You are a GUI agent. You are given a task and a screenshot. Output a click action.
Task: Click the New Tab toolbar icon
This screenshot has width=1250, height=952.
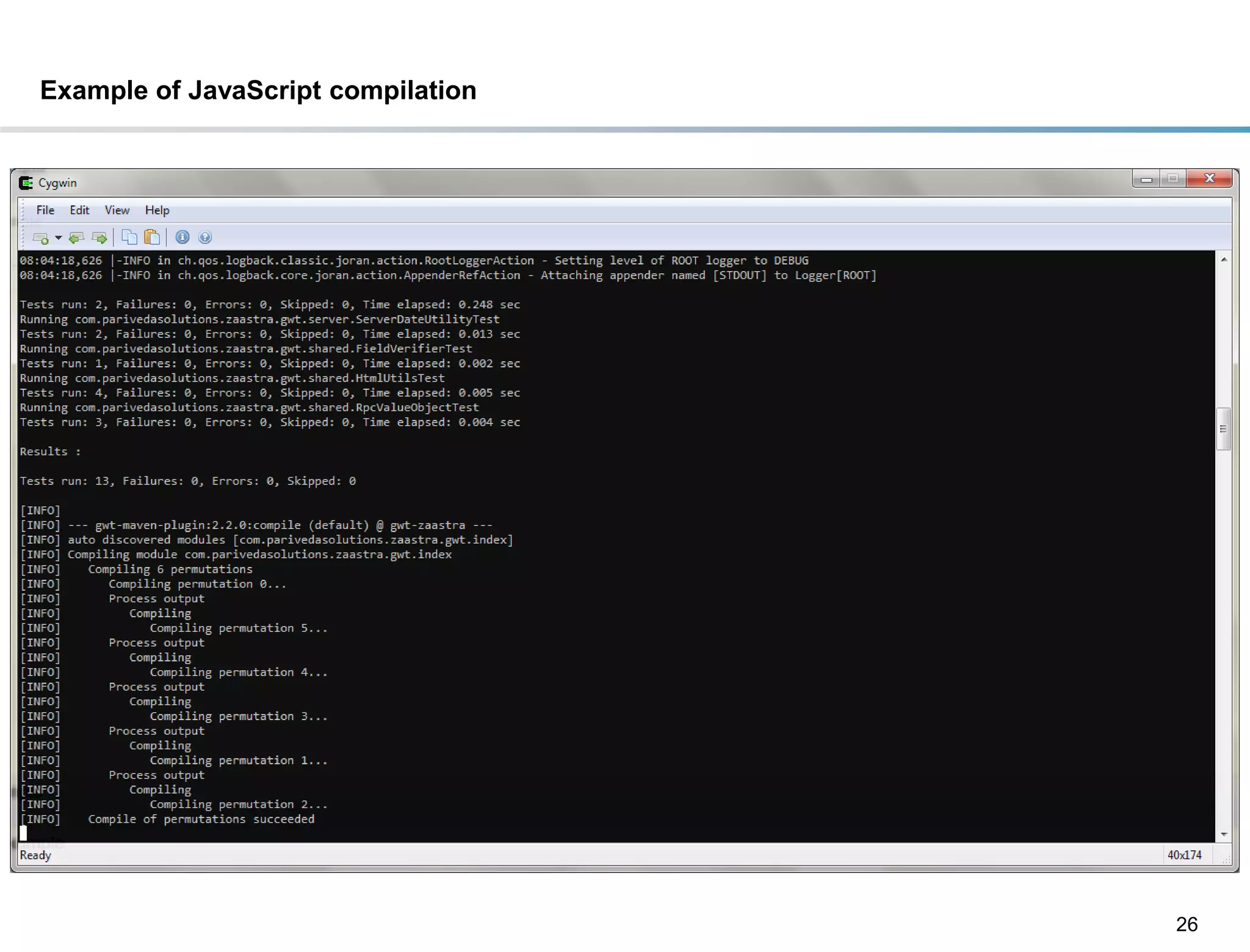41,237
